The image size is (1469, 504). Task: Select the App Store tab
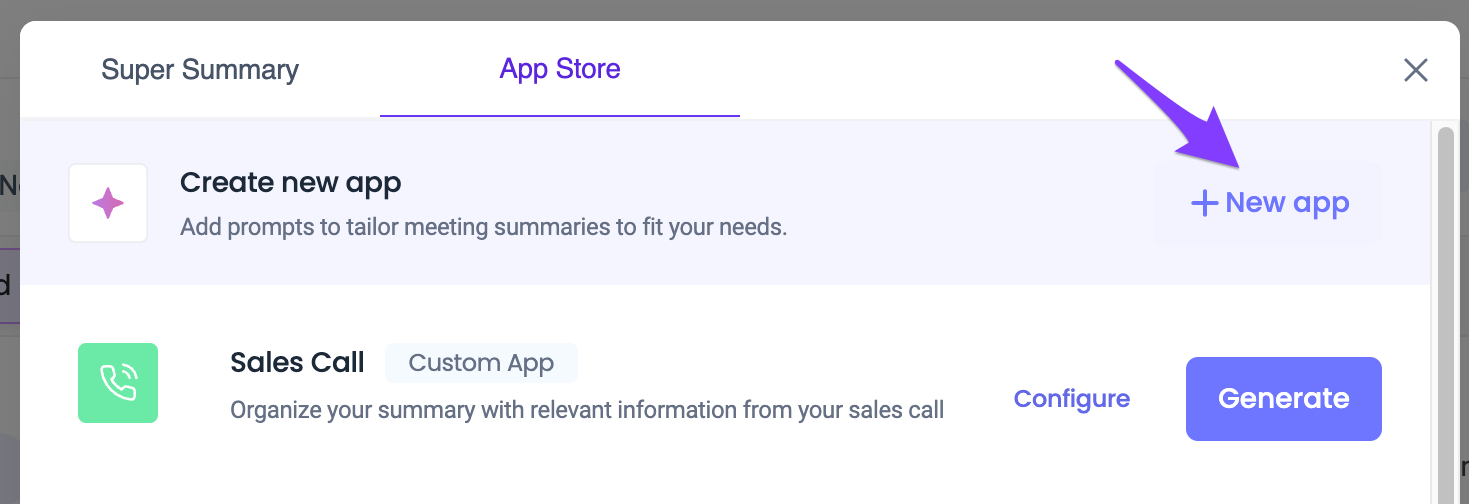coord(560,69)
